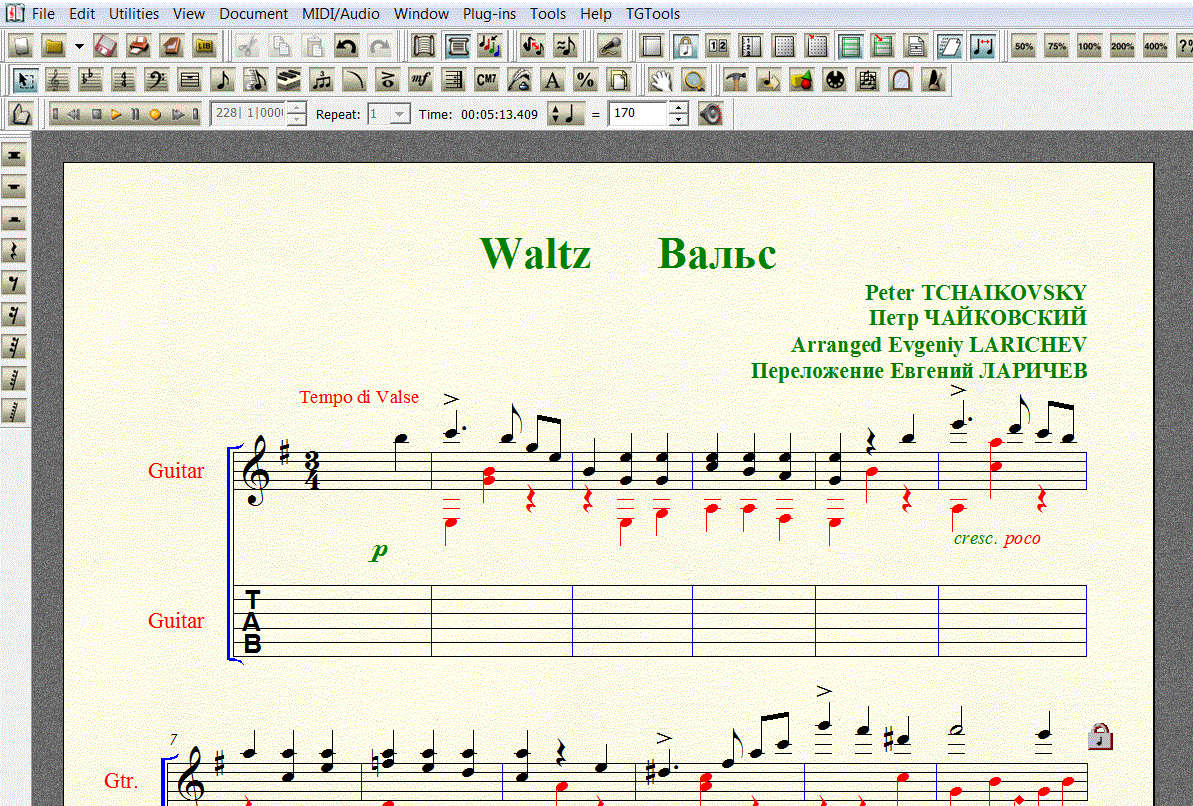
Task: Select the Simple Entry eighth-note tool
Action: 222,80
